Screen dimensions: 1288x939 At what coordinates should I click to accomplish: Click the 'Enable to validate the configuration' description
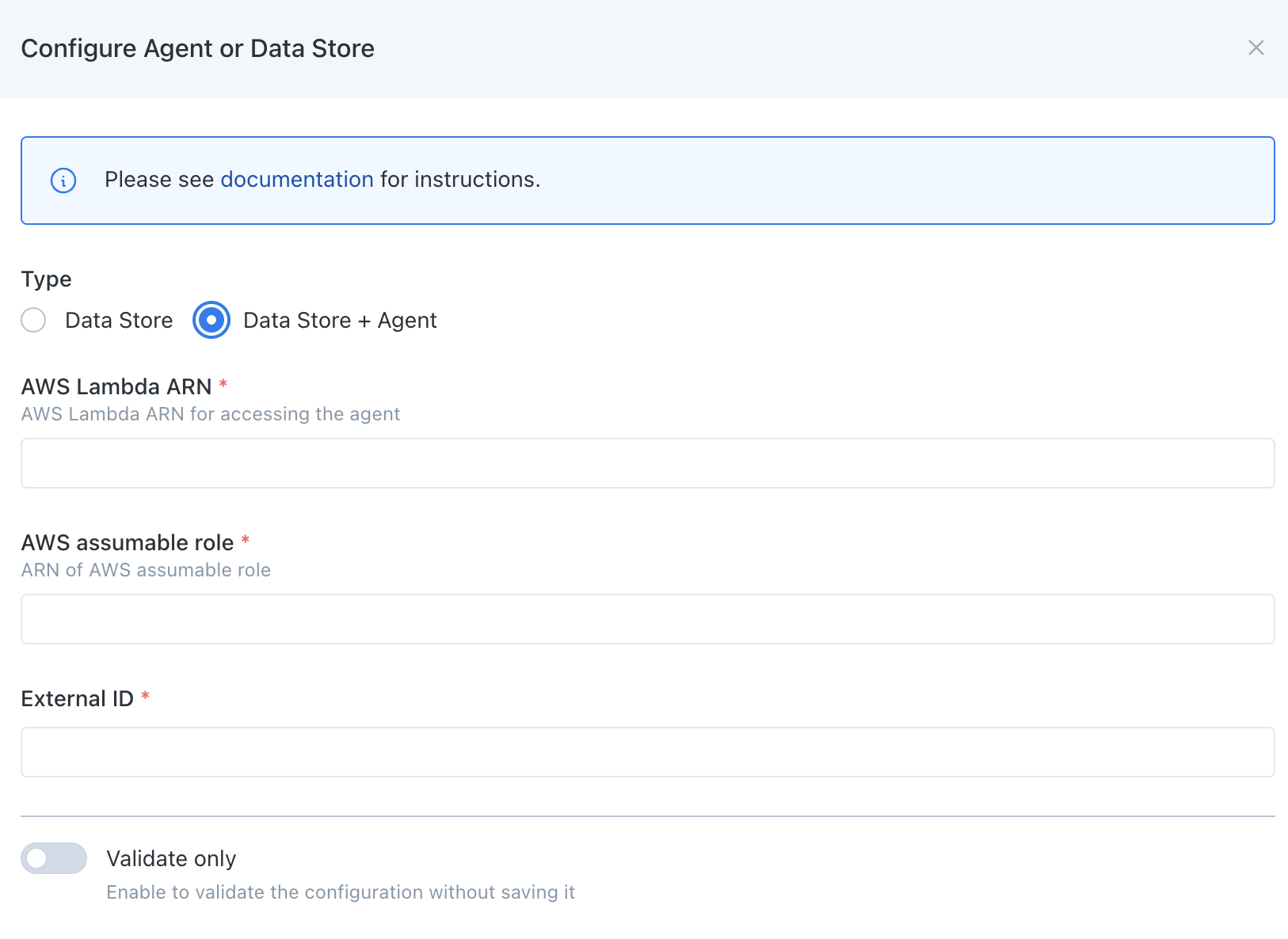click(341, 892)
